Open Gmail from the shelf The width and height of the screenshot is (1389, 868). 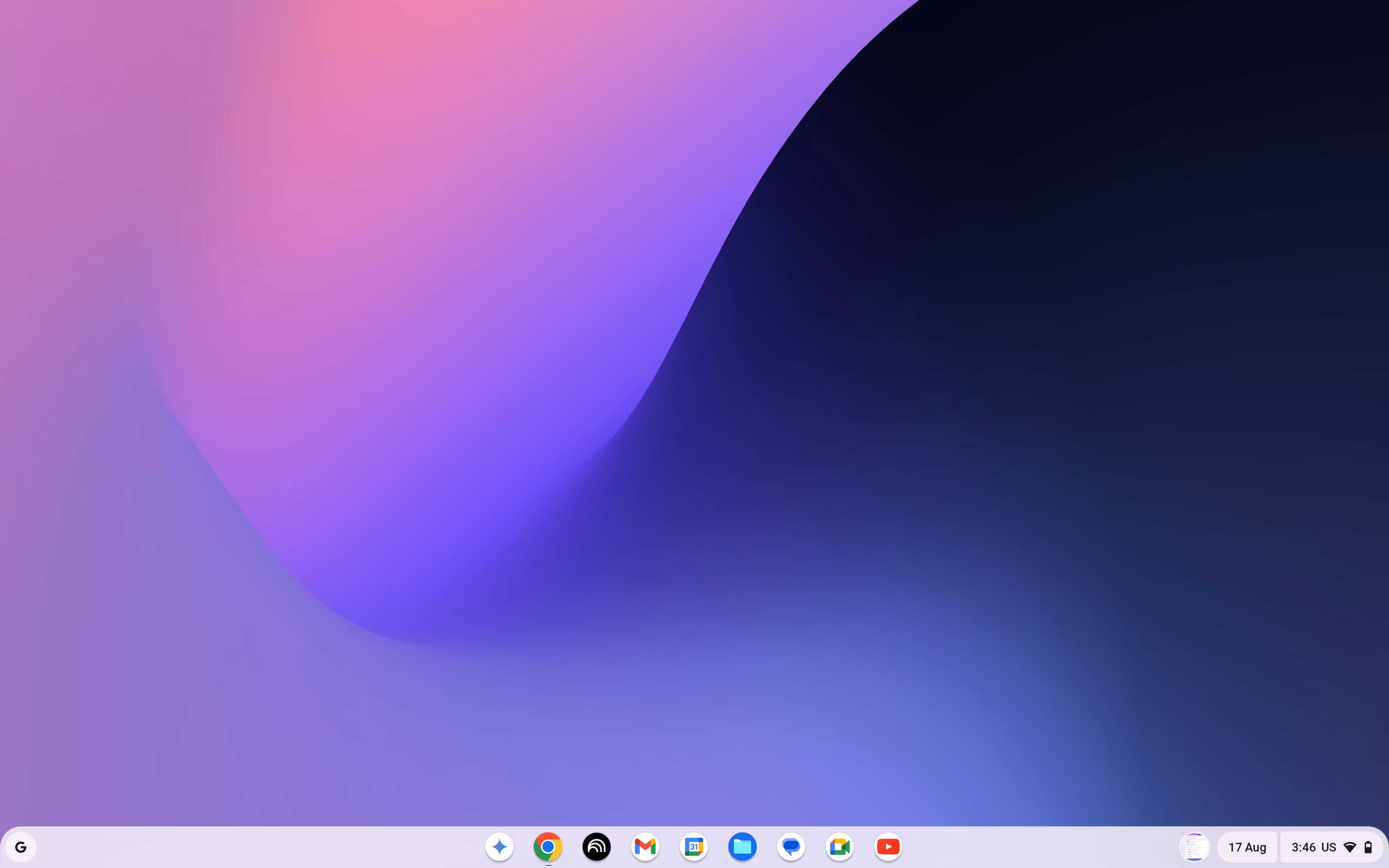[645, 847]
